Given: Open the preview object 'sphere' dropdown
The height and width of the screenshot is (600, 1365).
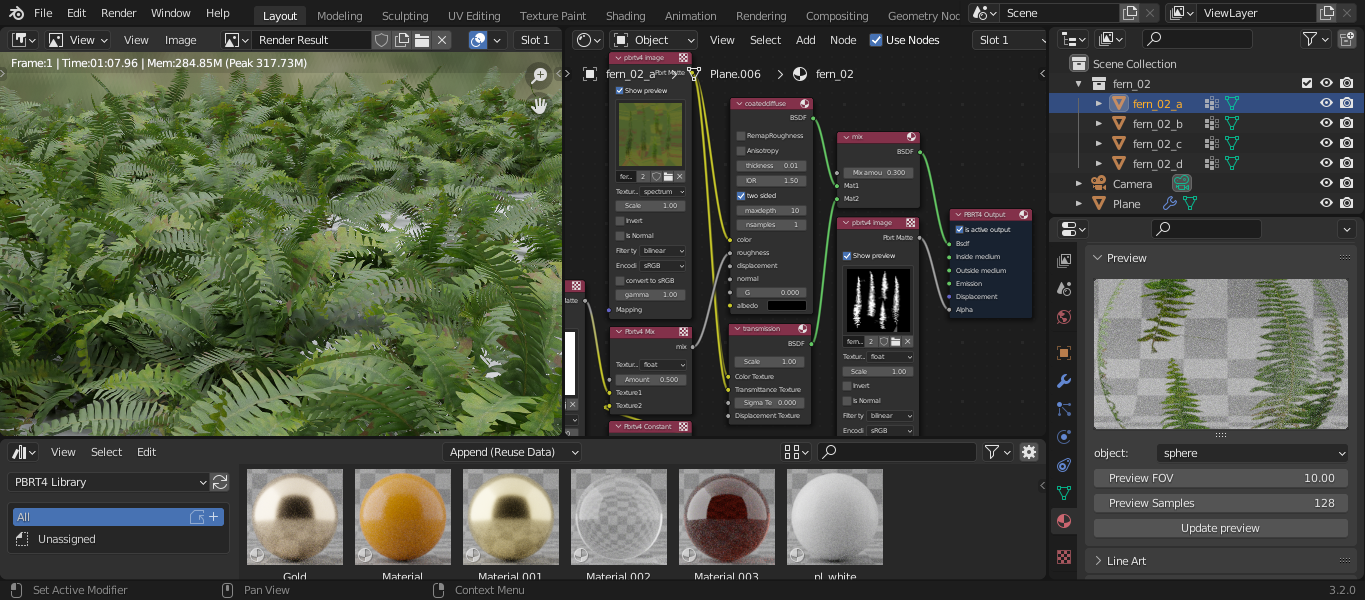Looking at the screenshot, I should [1253, 453].
